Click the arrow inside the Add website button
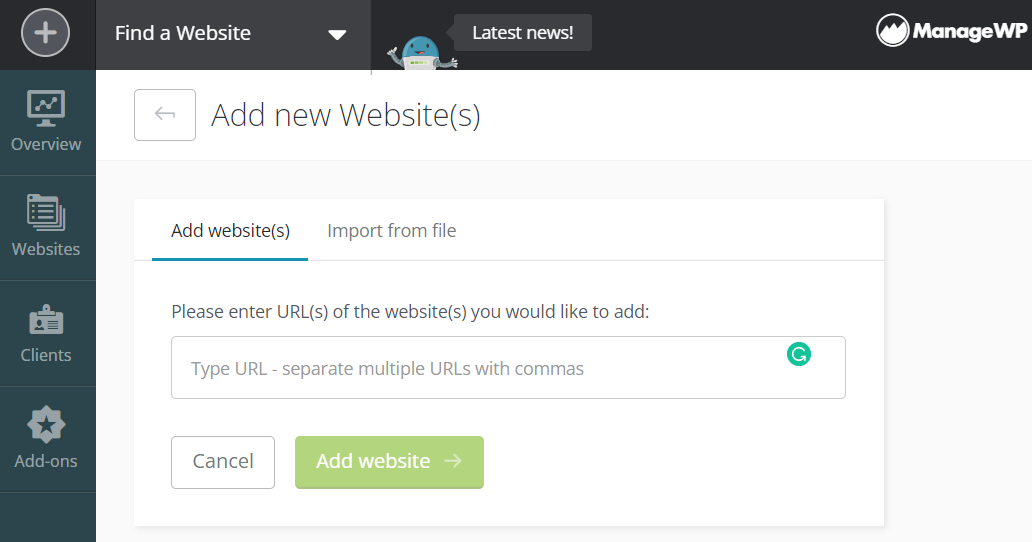The image size is (1032, 542). click(453, 461)
